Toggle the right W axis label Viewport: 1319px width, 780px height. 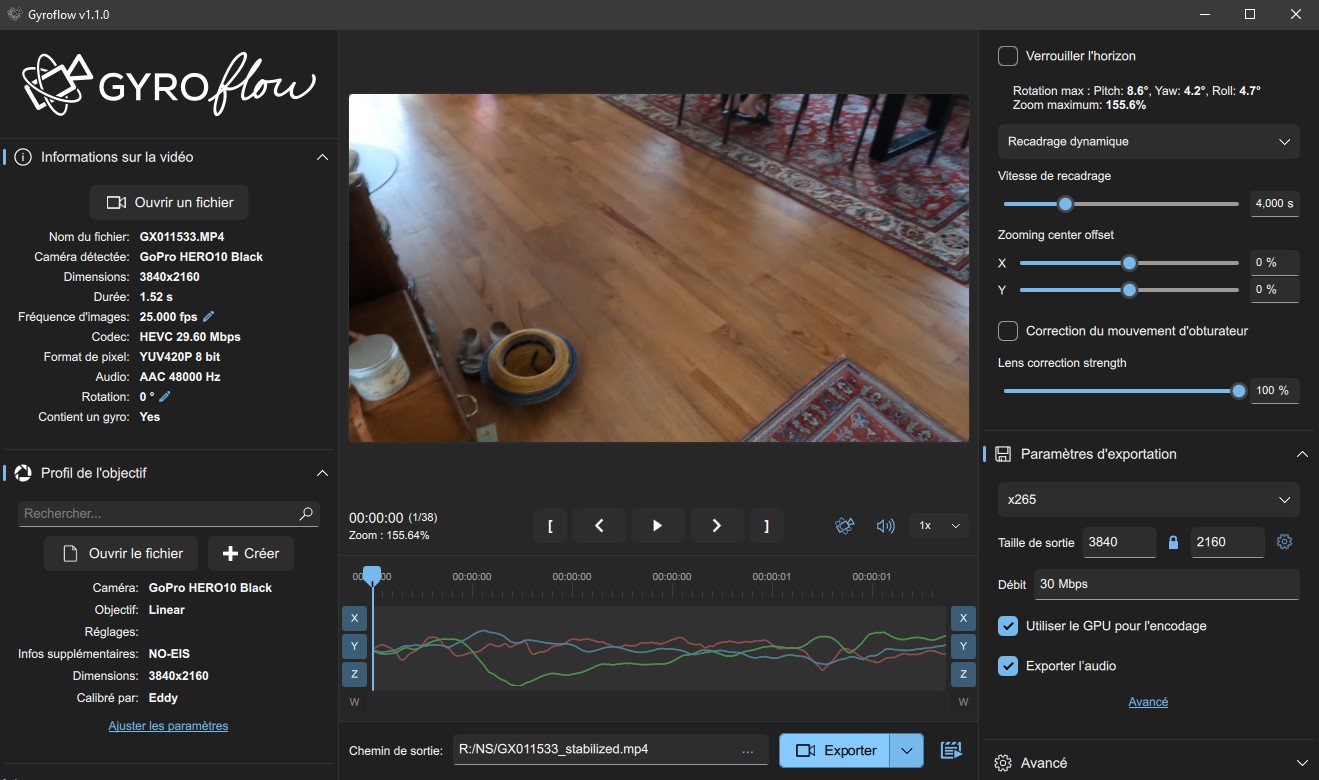963,702
